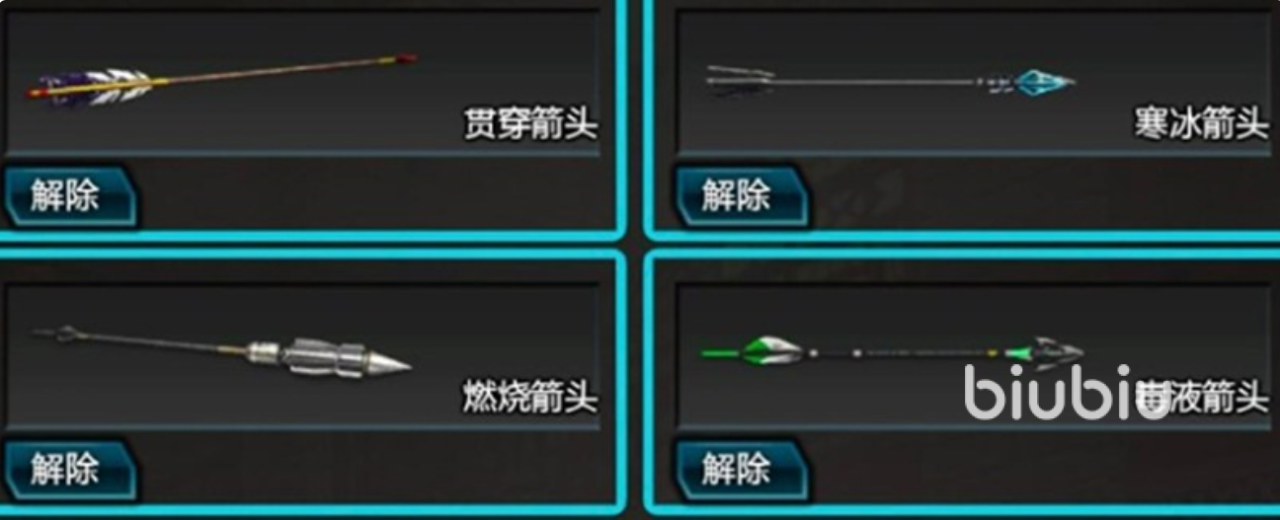Click the silver rocket head of burning arrow
1280x520 pixels.
pyautogui.click(x=345, y=358)
